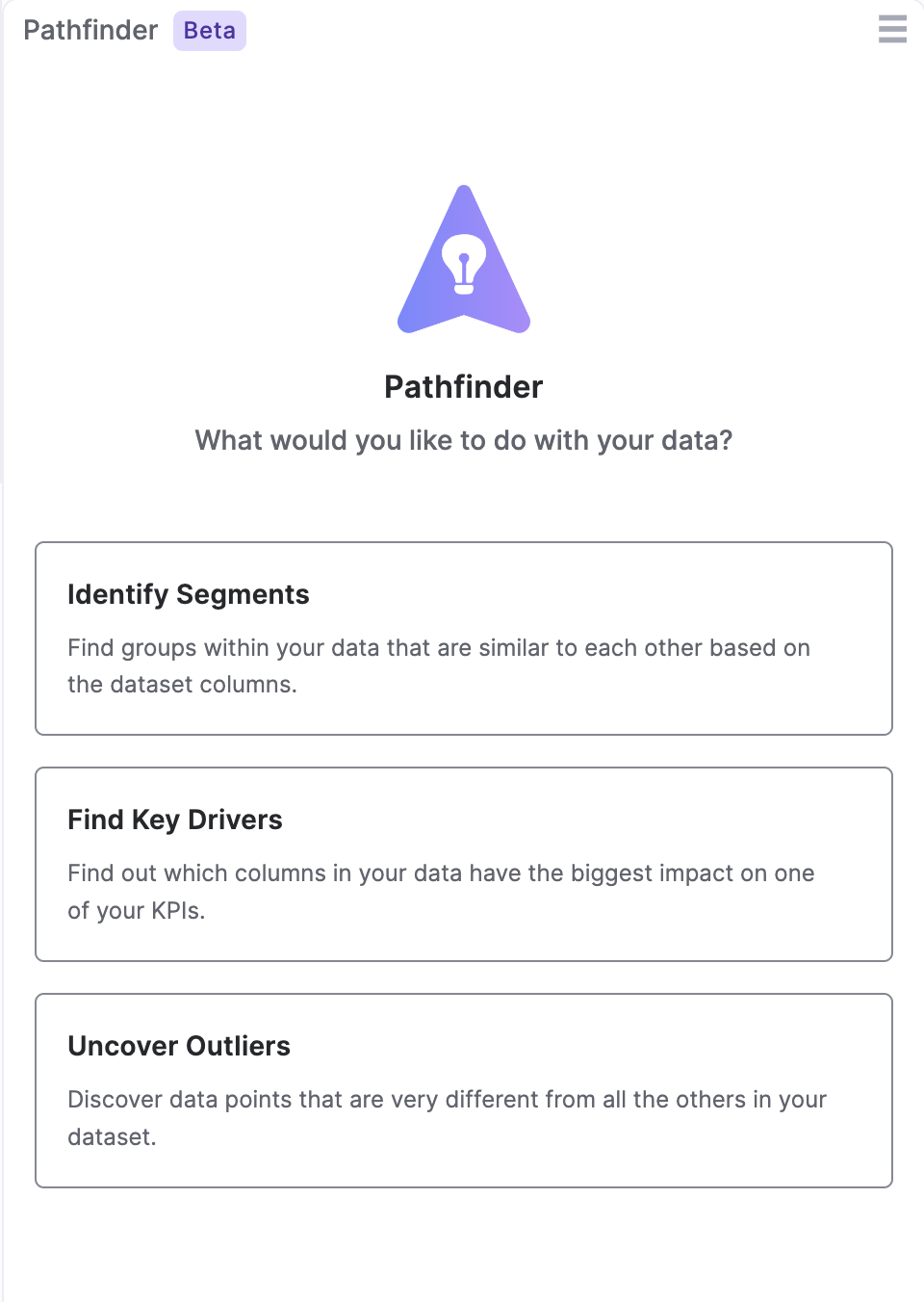Screen dimensions: 924x1302
Task: Open Uncover Outliers analysis
Action: tap(464, 1089)
